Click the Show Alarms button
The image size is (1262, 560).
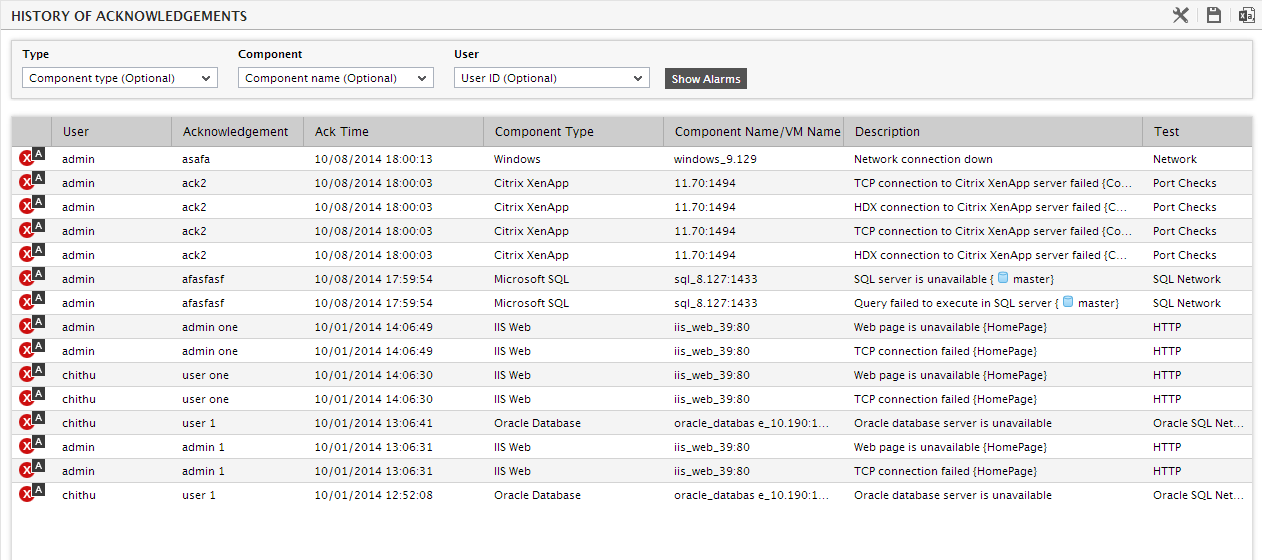coord(706,79)
